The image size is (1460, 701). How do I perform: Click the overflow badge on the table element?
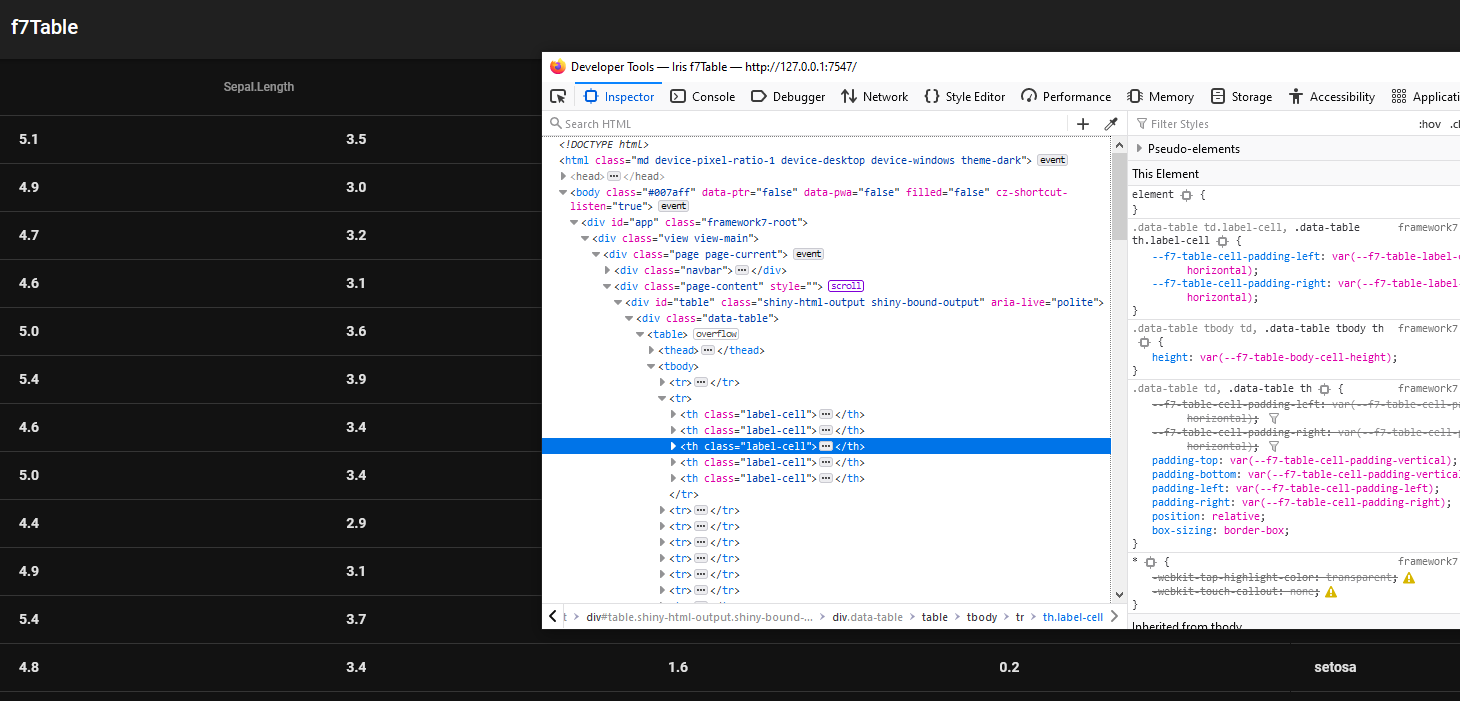click(x=714, y=333)
